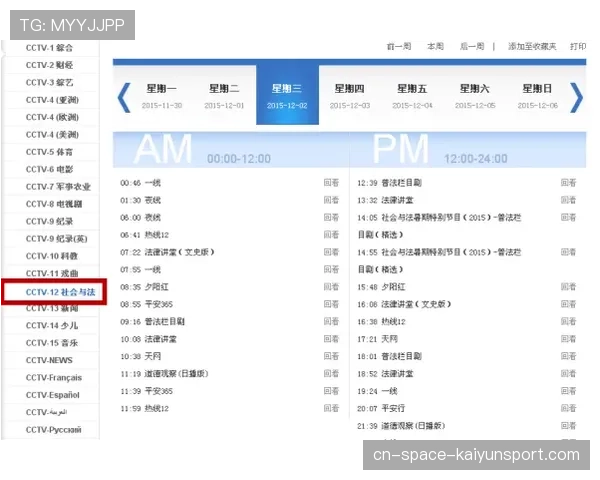The height and width of the screenshot is (480, 600).
Task: Select the 星期一 2015-11-30 tab
Action: pyautogui.click(x=161, y=96)
